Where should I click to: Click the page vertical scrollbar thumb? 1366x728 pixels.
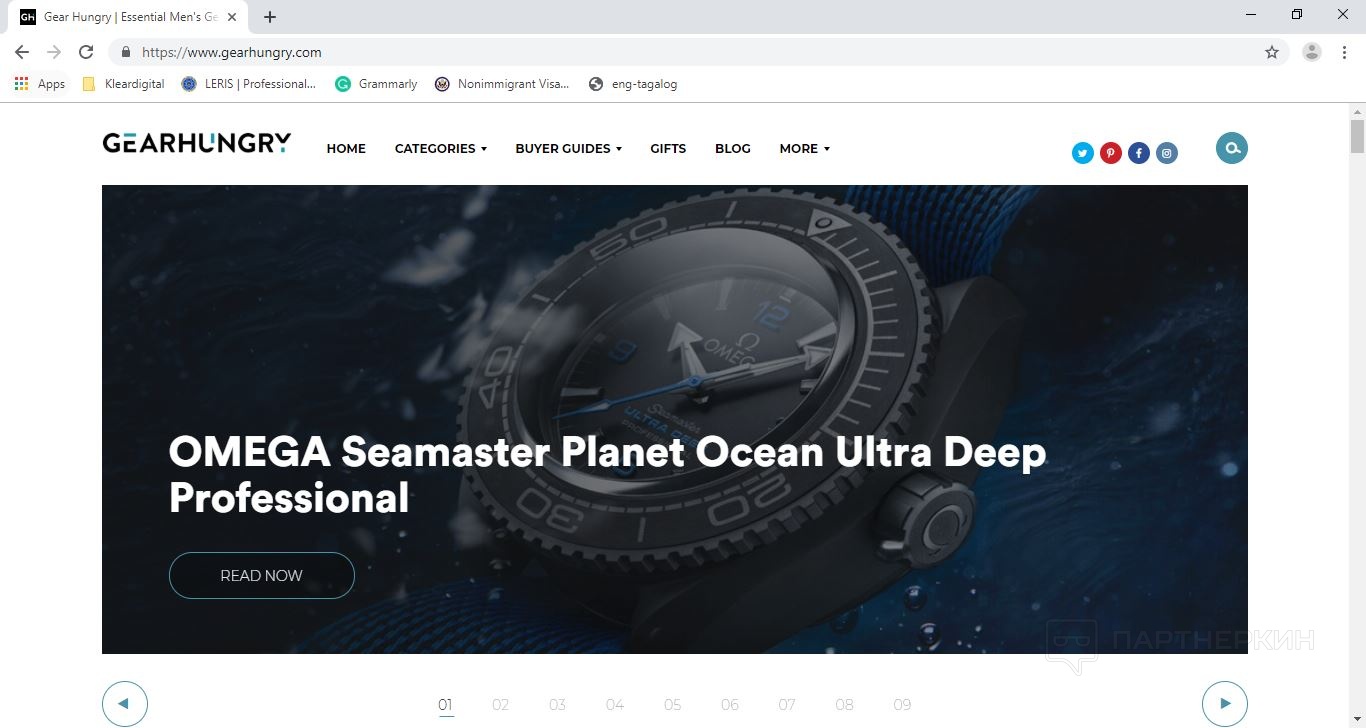click(1357, 136)
